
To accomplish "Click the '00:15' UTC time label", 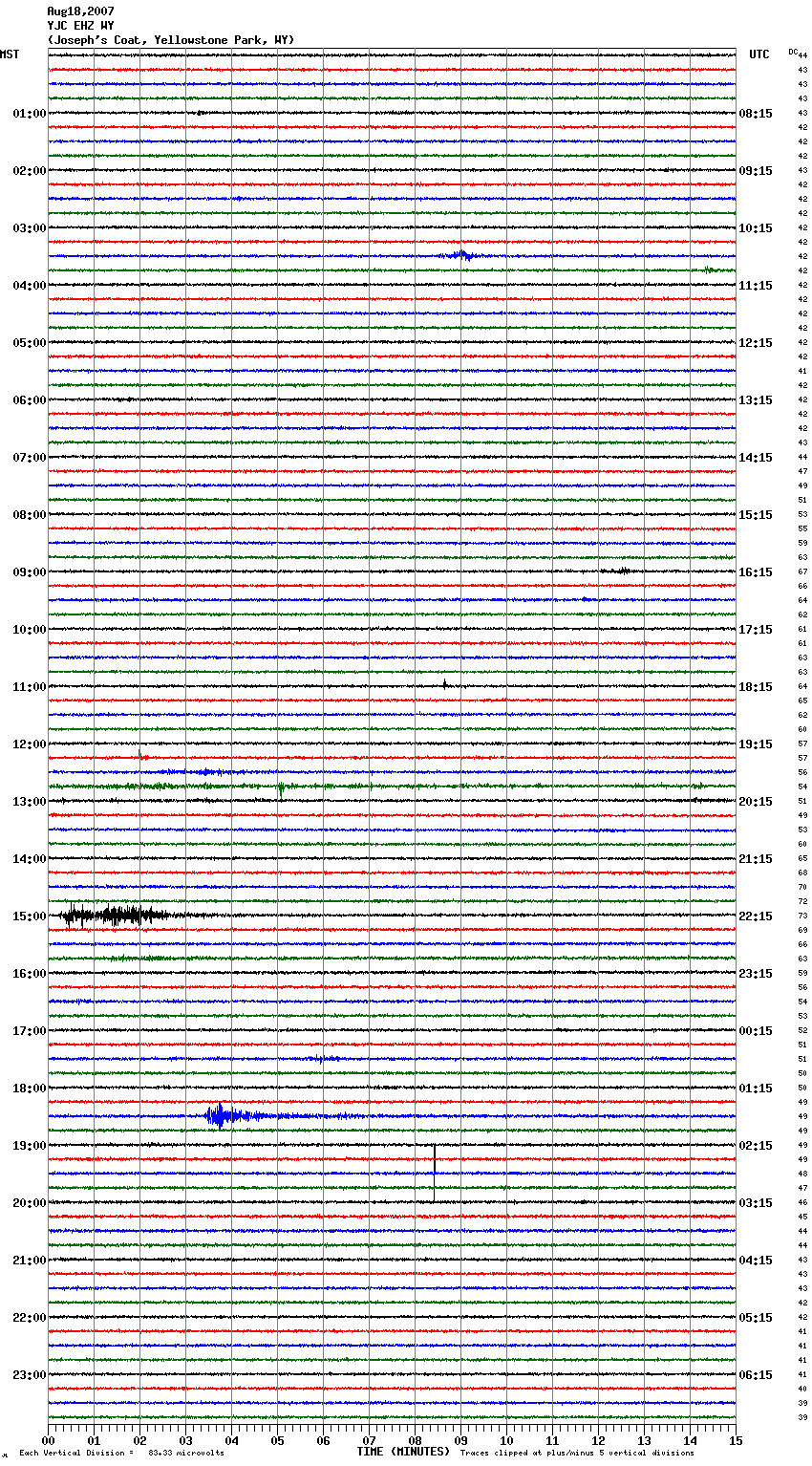I will 756,1031.
